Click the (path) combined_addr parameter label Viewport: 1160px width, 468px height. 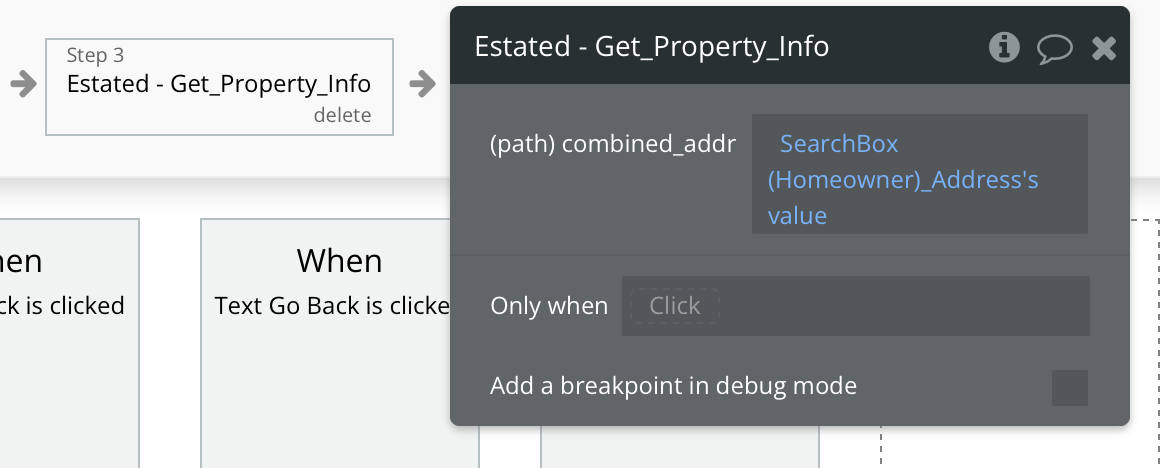[x=613, y=143]
